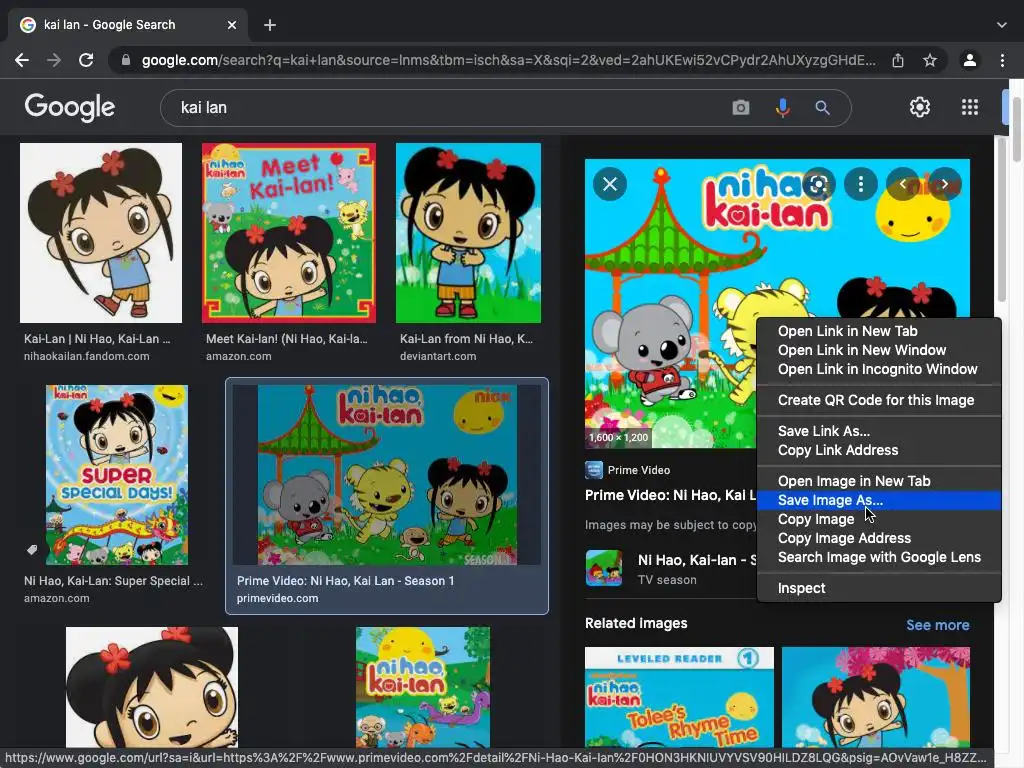
Task: Click deviantart.com source link
Action: [438, 357]
